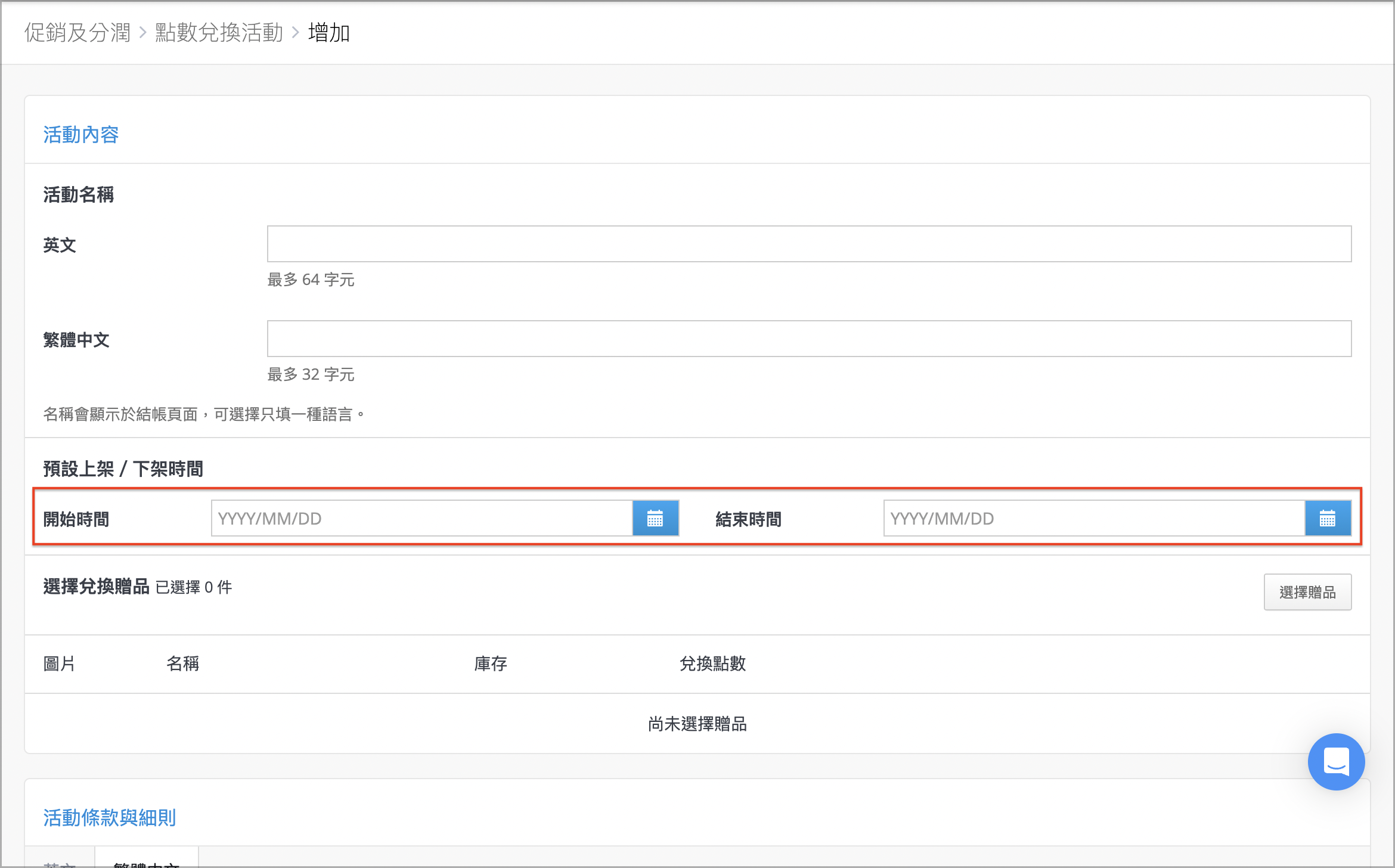Click the 預設上架 / 下架時間 heading
Image resolution: width=1395 pixels, height=868 pixels.
[123, 469]
